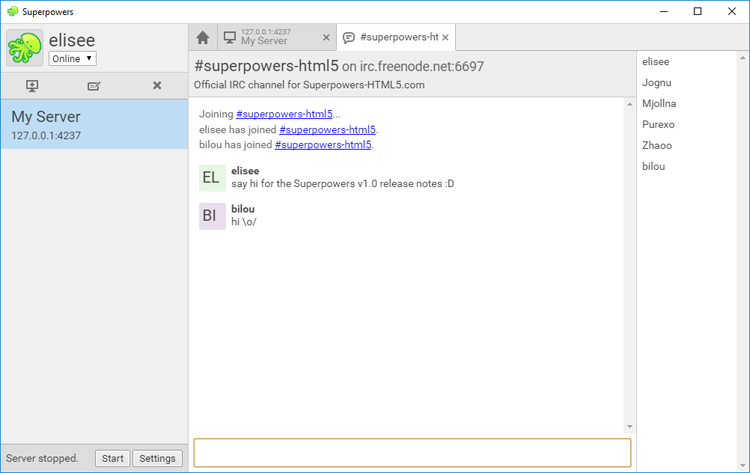Click the edit server icon
Image resolution: width=750 pixels, height=473 pixels.
click(94, 86)
